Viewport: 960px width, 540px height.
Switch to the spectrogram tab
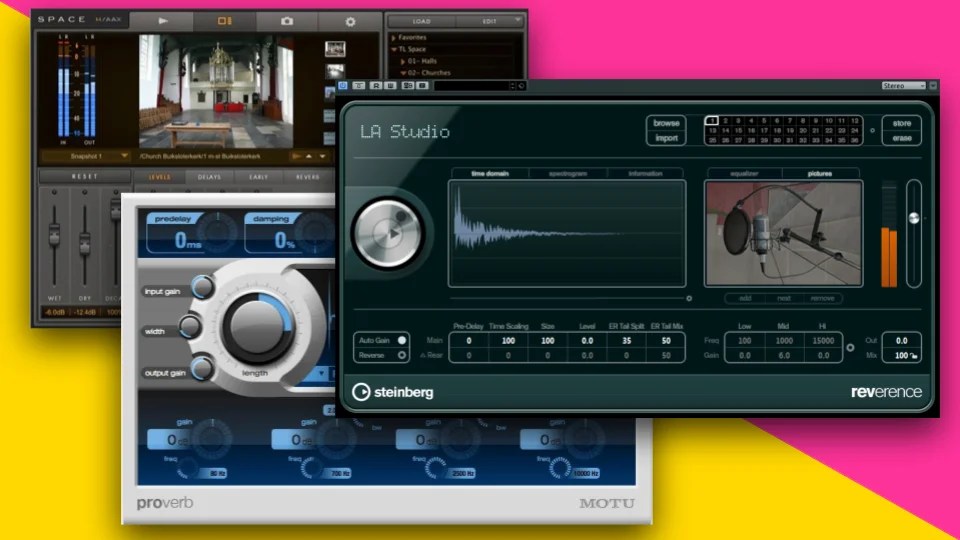(568, 174)
